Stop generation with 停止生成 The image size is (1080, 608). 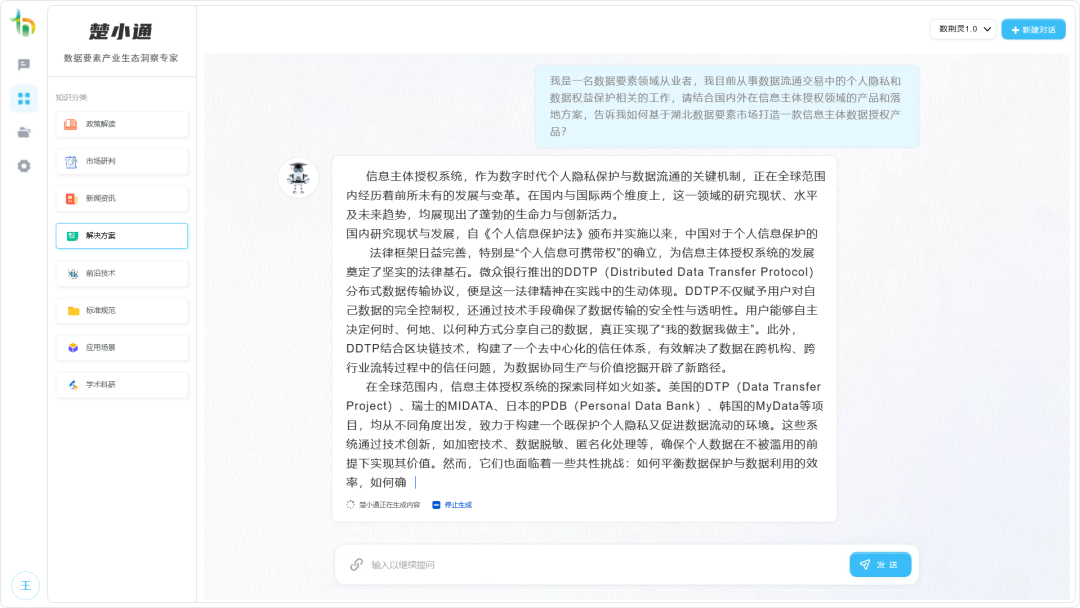452,505
